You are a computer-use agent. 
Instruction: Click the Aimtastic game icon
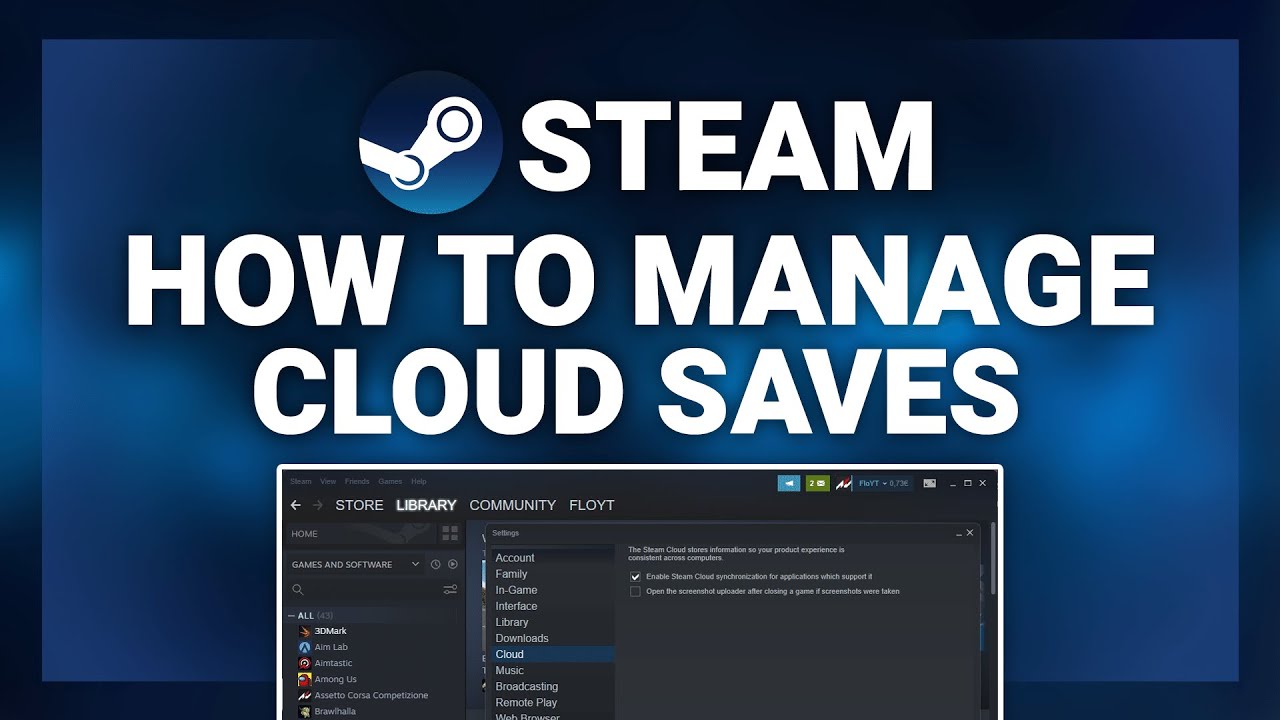point(305,663)
